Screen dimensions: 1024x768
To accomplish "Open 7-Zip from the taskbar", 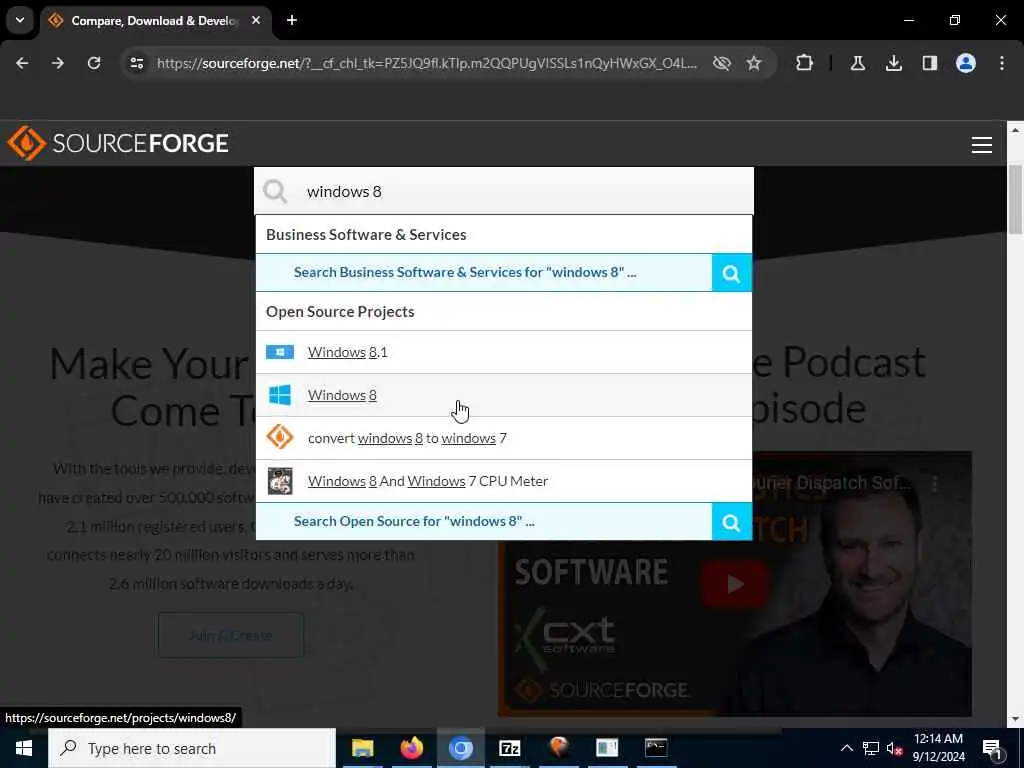I will pyautogui.click(x=509, y=748).
